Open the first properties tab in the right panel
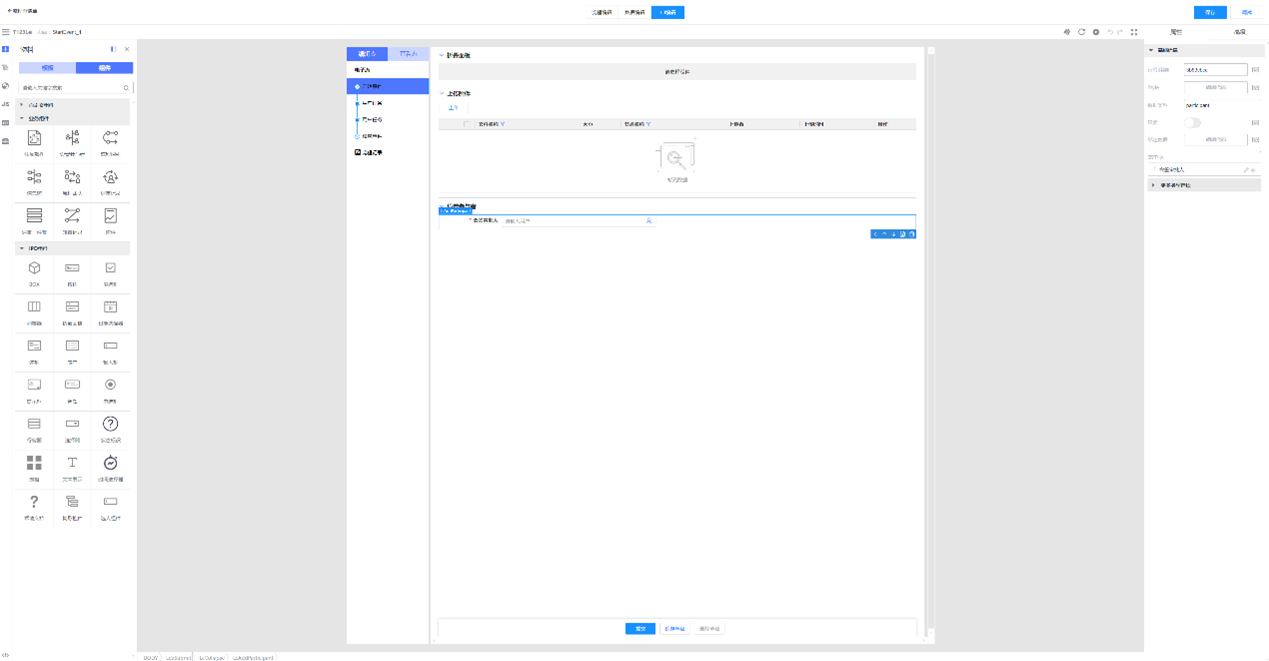The height and width of the screenshot is (661, 1269). click(1176, 32)
